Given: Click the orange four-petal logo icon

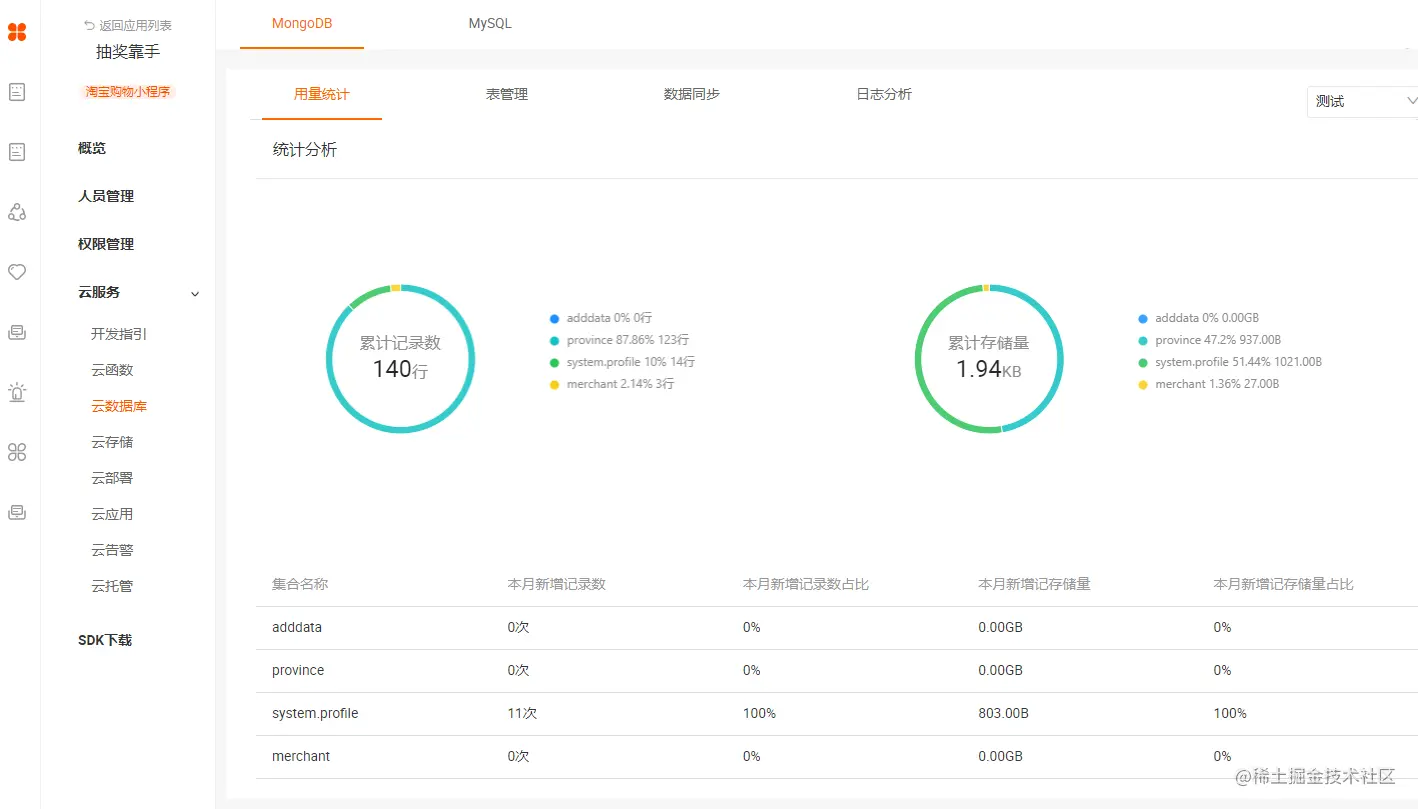Looking at the screenshot, I should click(17, 32).
